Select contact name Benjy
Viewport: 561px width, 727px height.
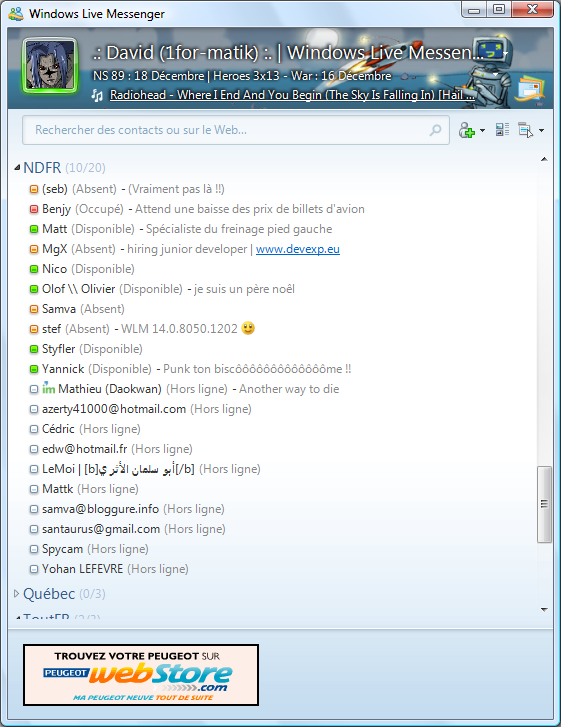coord(56,209)
